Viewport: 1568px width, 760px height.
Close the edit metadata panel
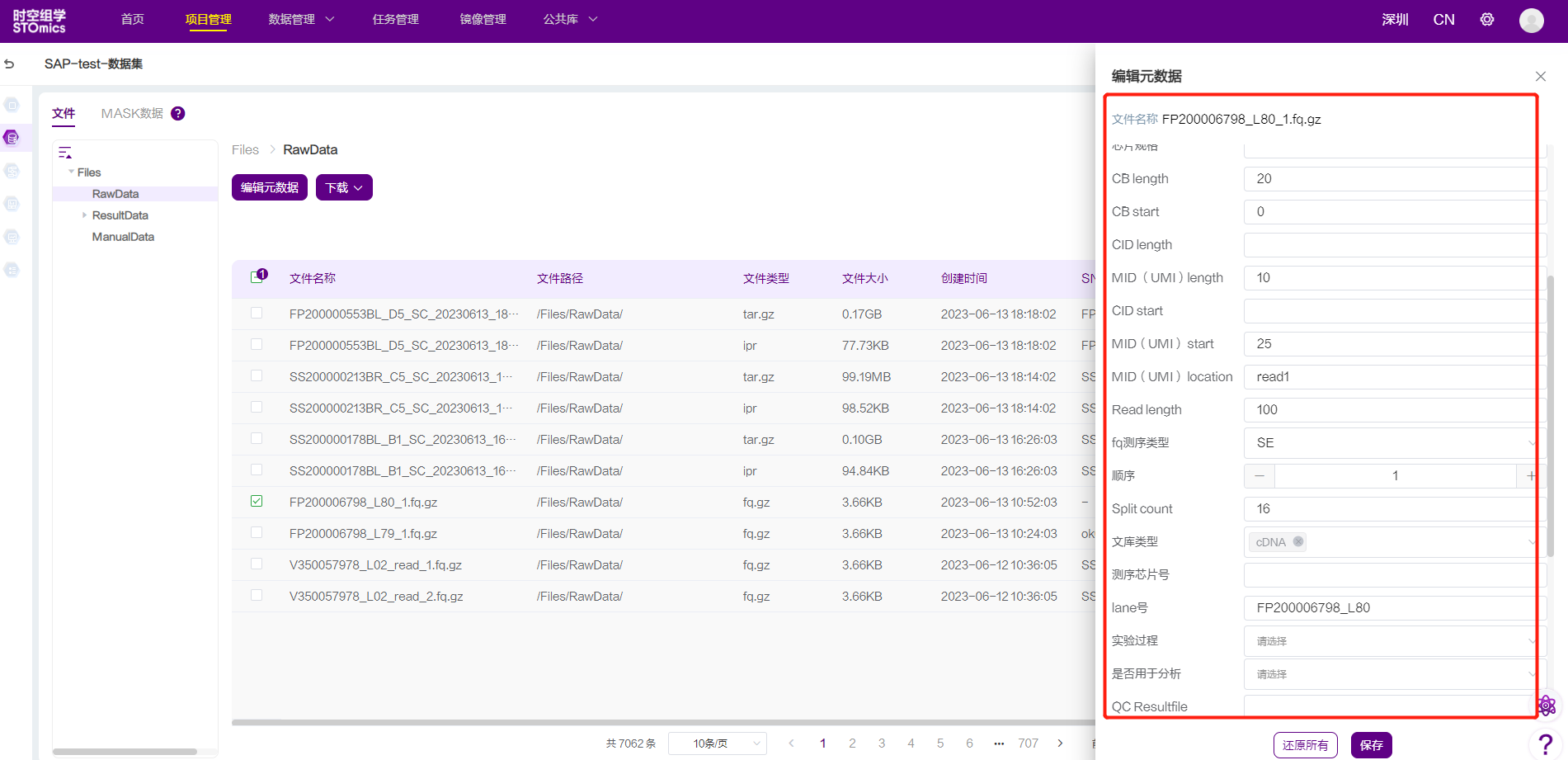click(1540, 77)
